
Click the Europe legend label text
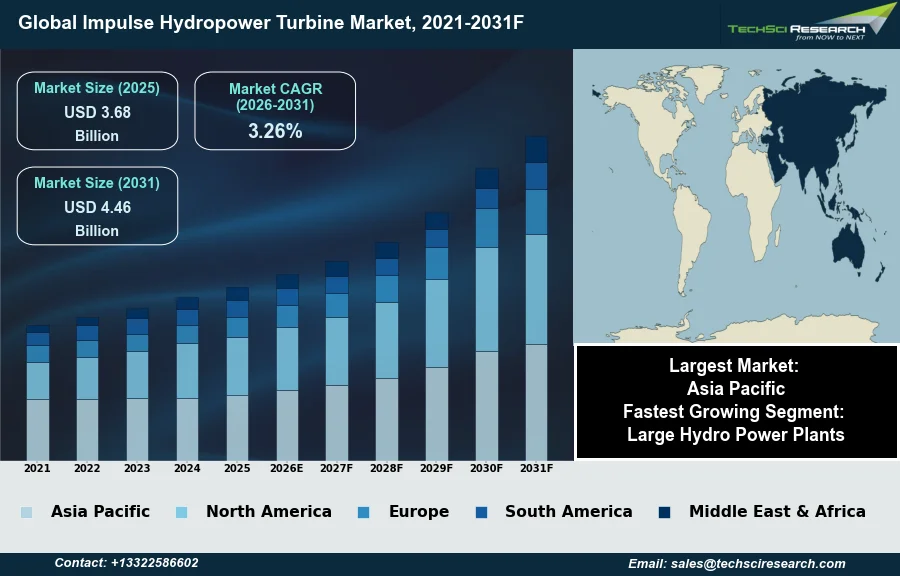418,512
